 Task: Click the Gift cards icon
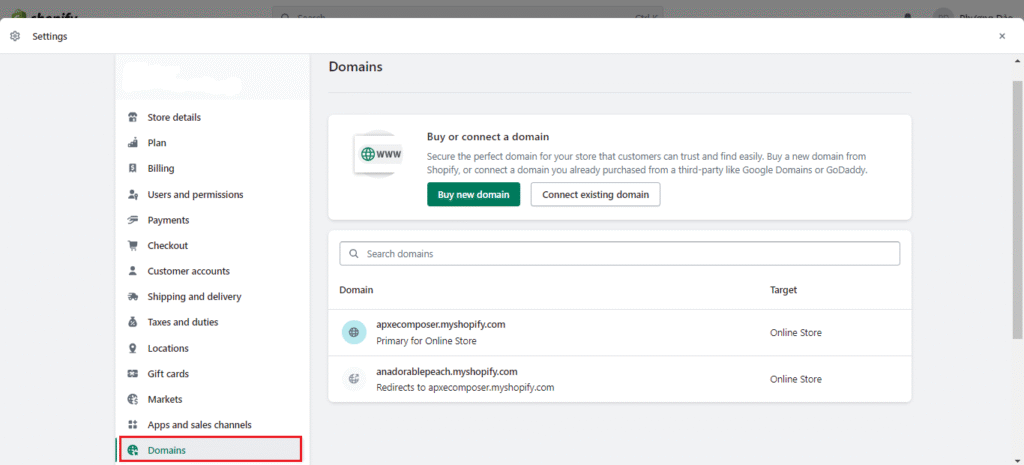[132, 374]
